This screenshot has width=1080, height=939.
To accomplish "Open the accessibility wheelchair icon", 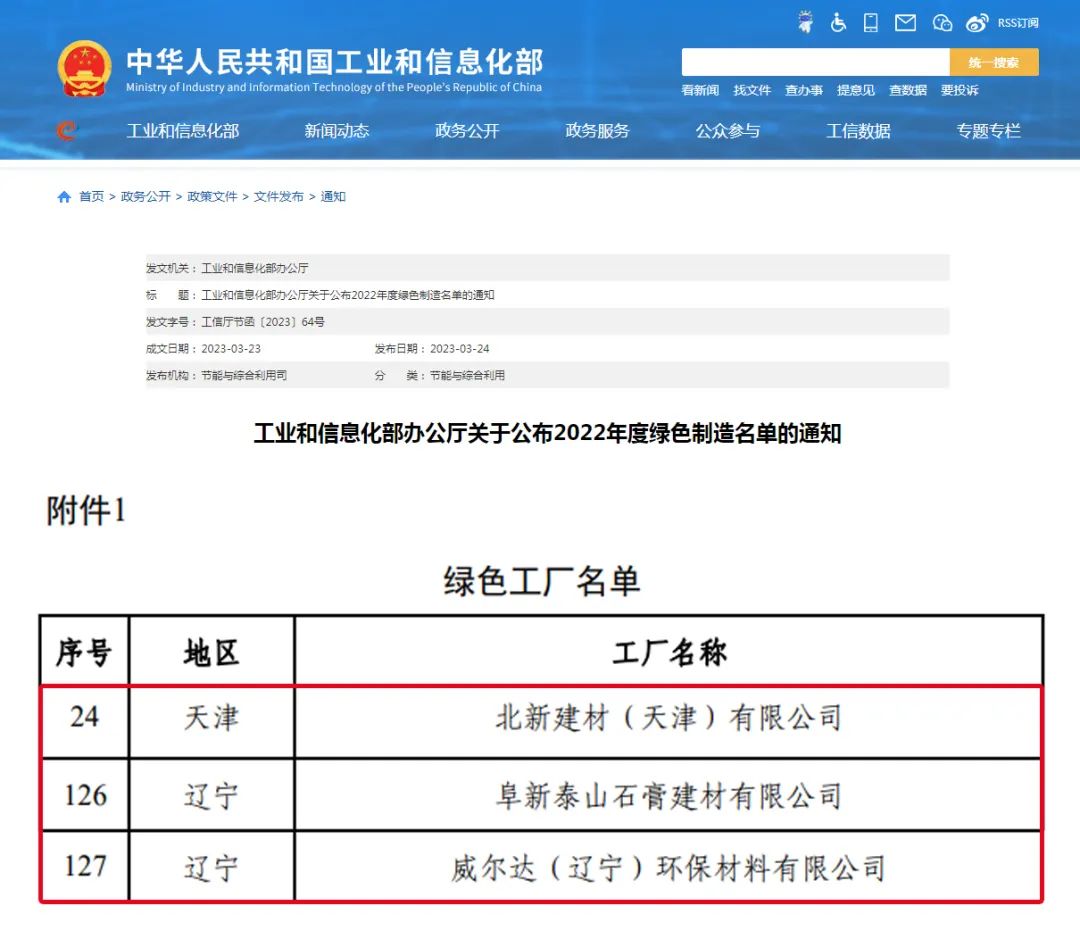I will [838, 23].
